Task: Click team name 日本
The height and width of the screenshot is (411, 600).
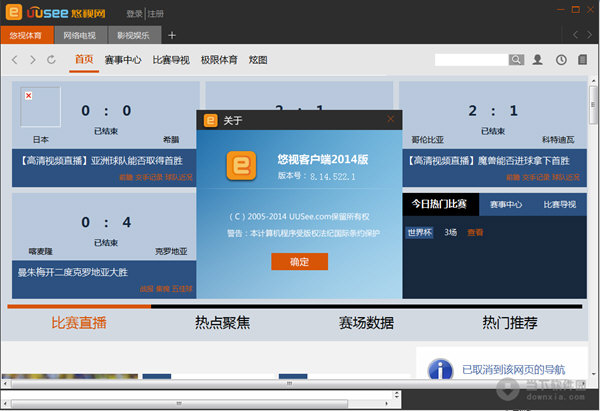Action: tap(41, 140)
